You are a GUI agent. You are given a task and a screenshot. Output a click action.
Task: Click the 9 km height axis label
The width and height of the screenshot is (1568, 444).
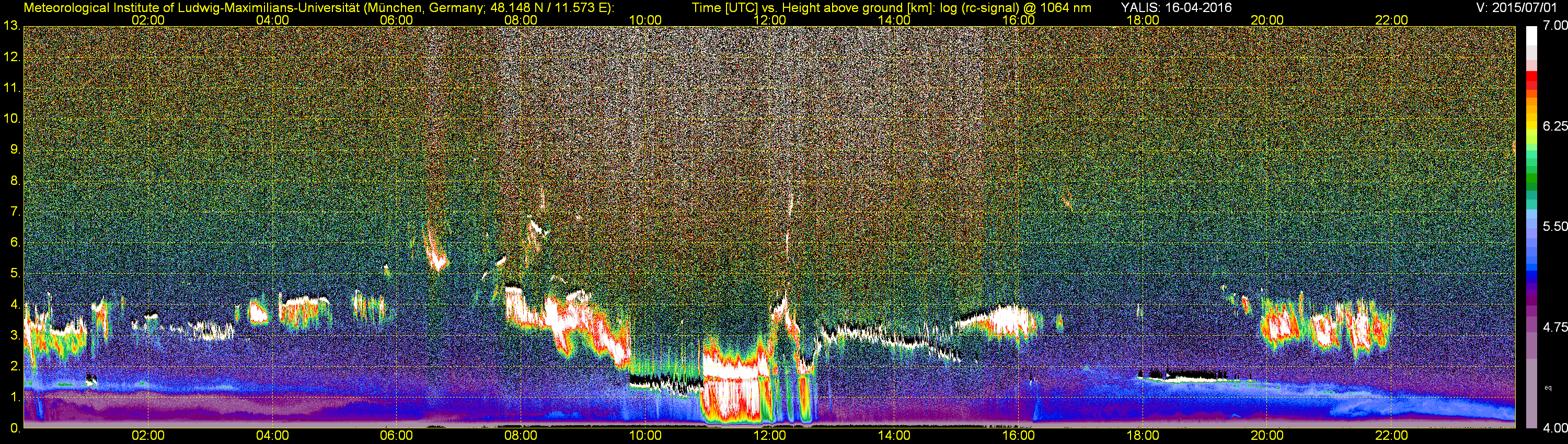(x=15, y=149)
